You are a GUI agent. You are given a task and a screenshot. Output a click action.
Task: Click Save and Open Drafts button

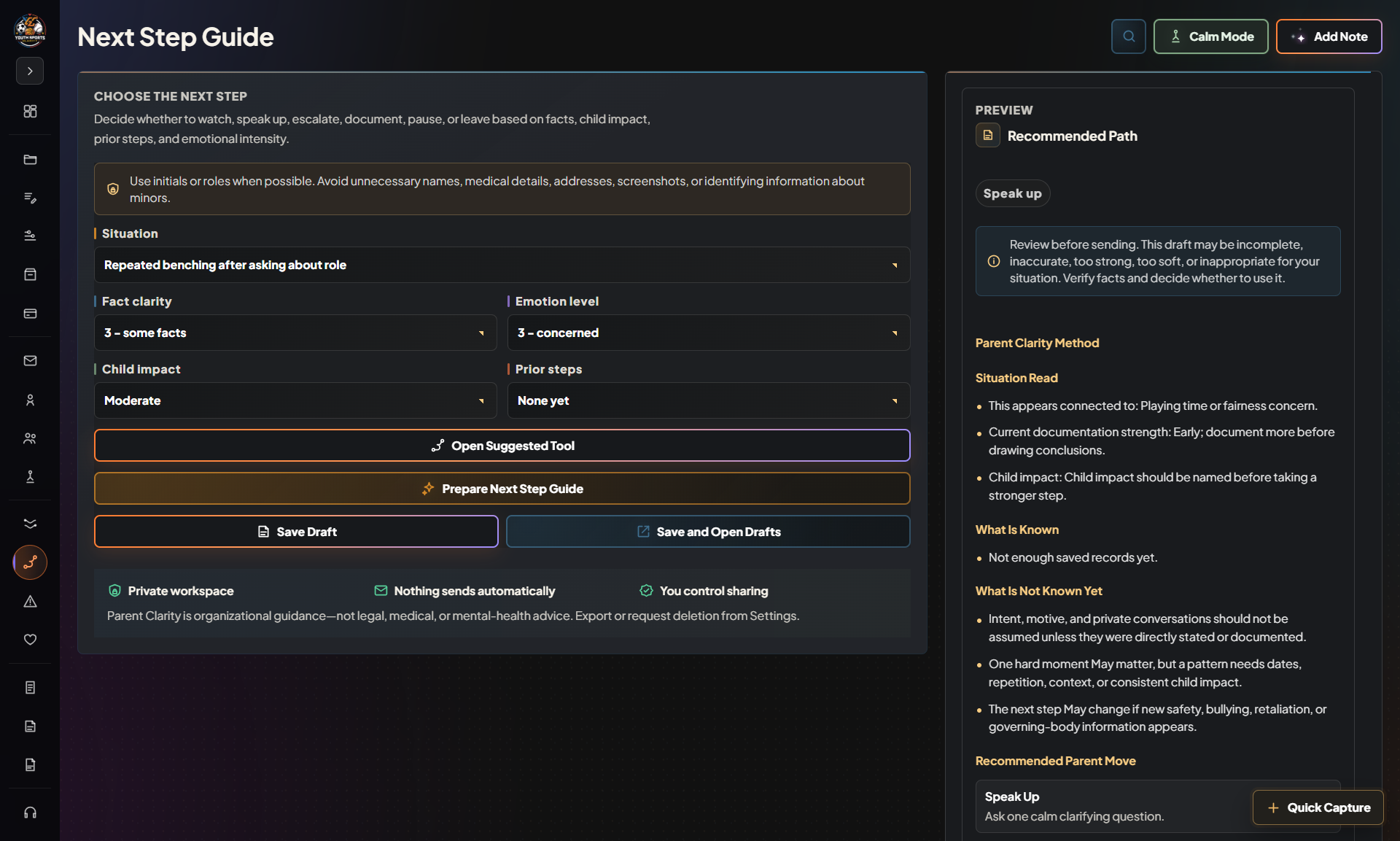tap(708, 532)
